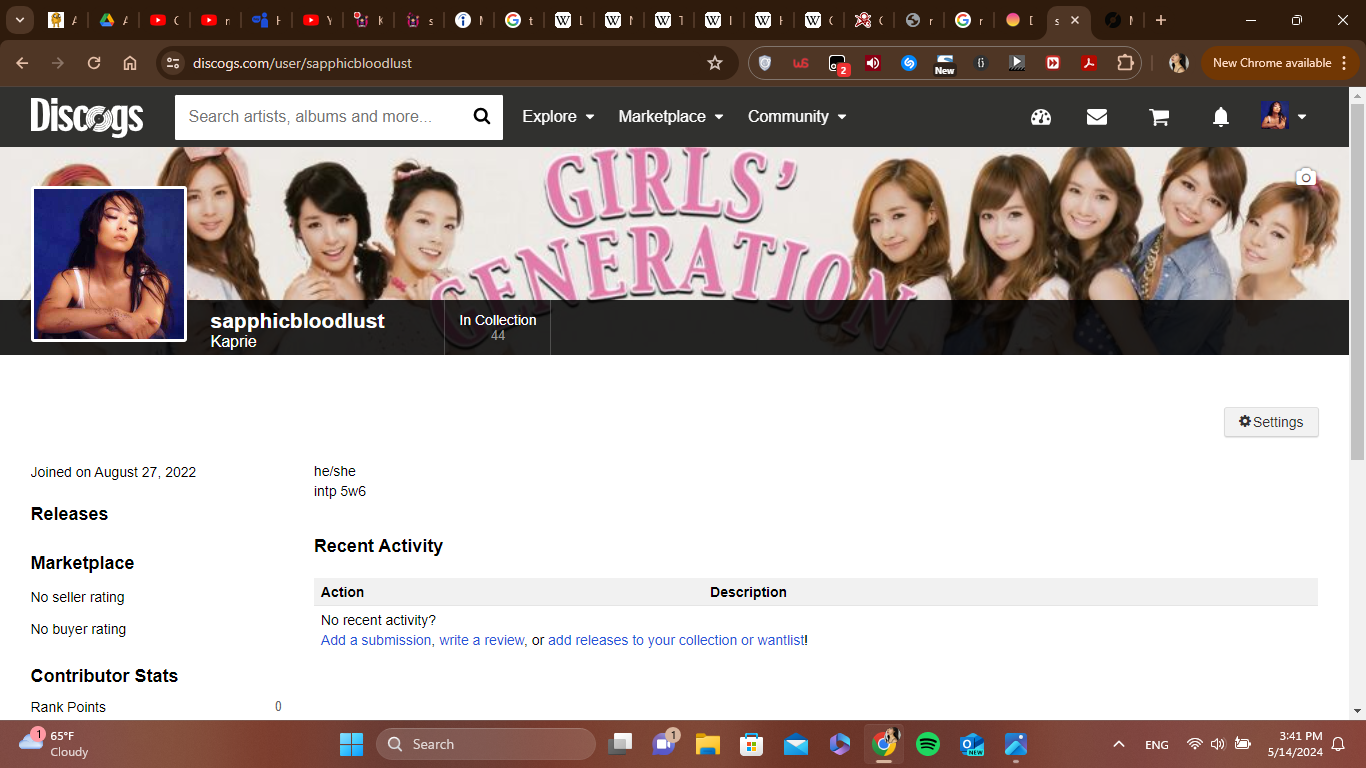Click the No seller rating text
The image size is (1366, 768).
pyautogui.click(x=78, y=597)
